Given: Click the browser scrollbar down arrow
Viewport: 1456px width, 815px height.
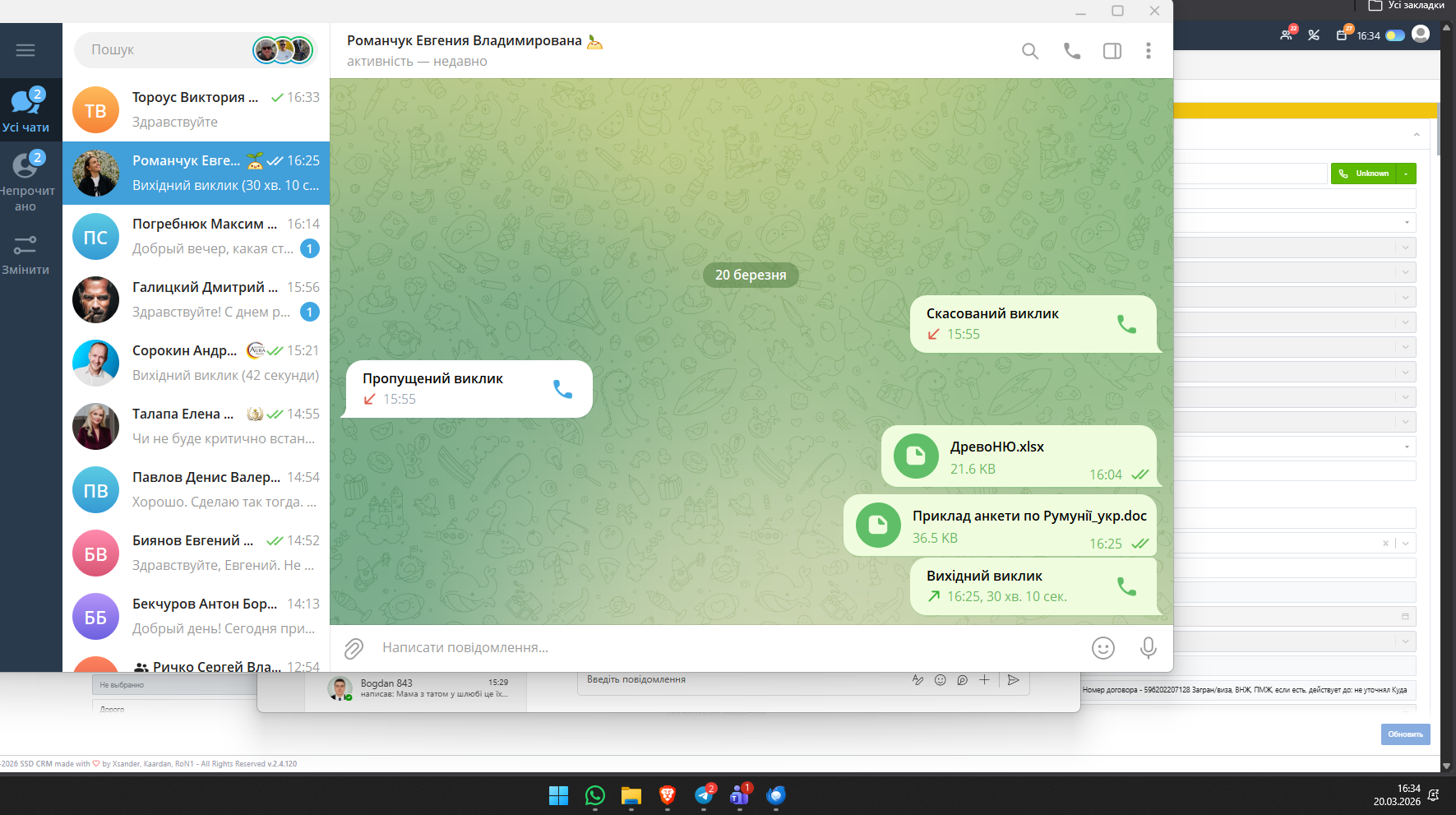Looking at the screenshot, I should coord(1447,766).
